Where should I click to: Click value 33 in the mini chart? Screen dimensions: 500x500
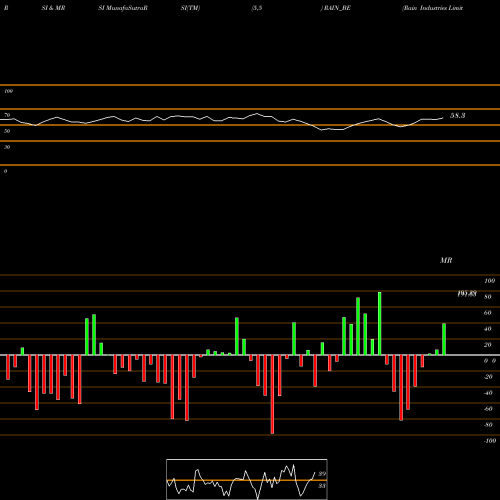pyautogui.click(x=322, y=486)
